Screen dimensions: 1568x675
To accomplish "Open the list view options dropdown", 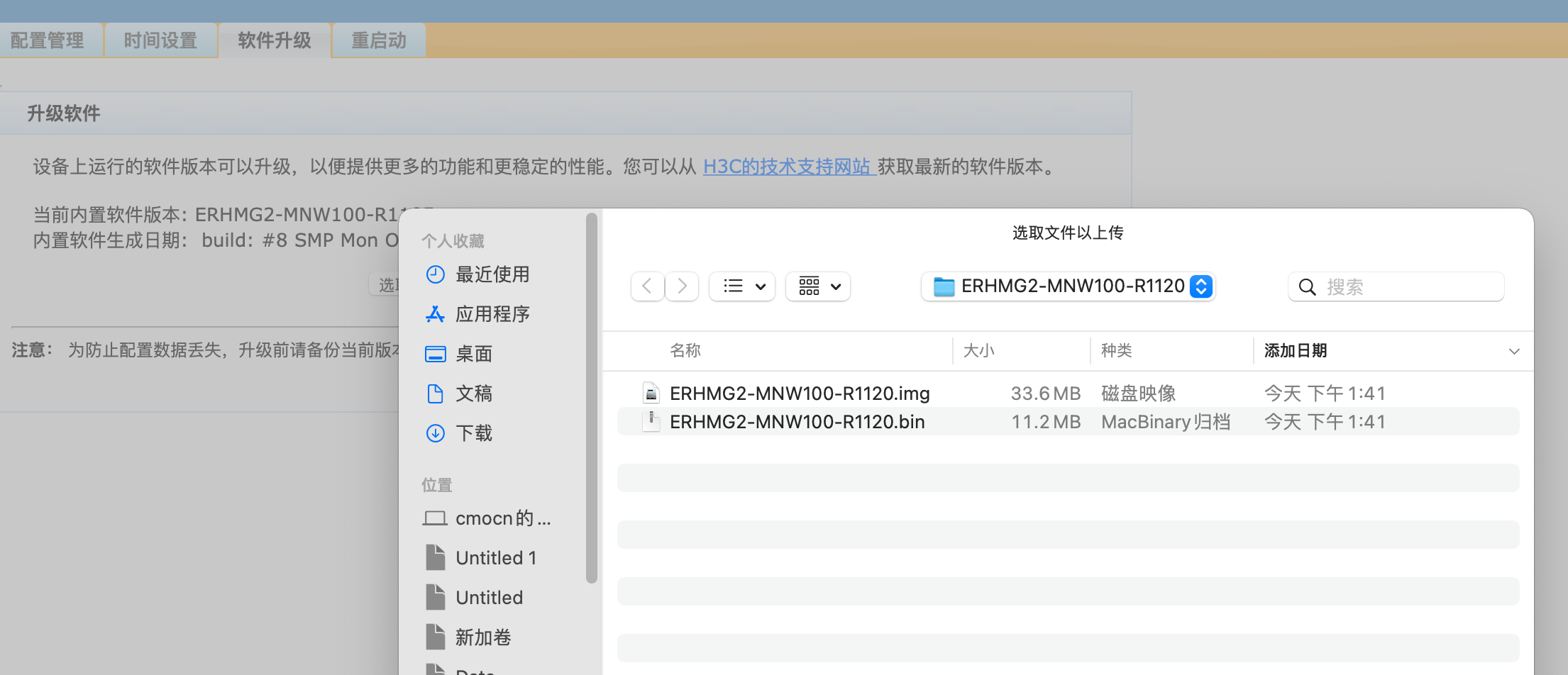I will tap(742, 286).
